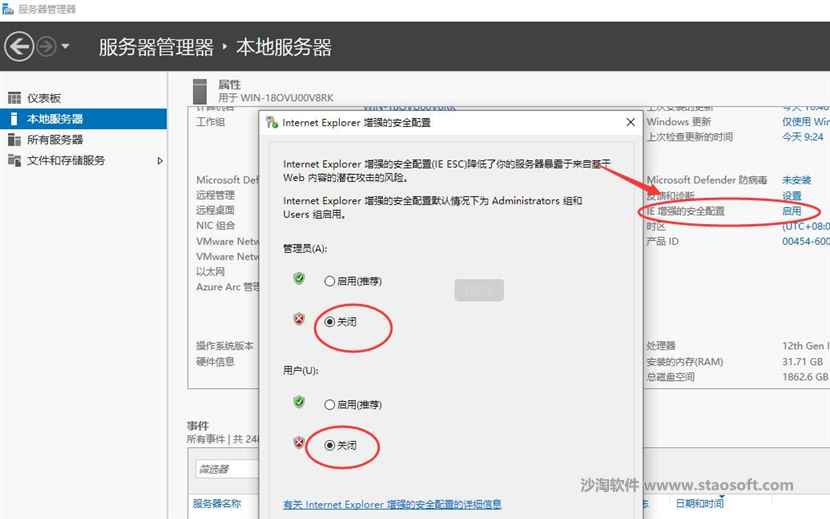Click the 属性 server tile icon

200,91
